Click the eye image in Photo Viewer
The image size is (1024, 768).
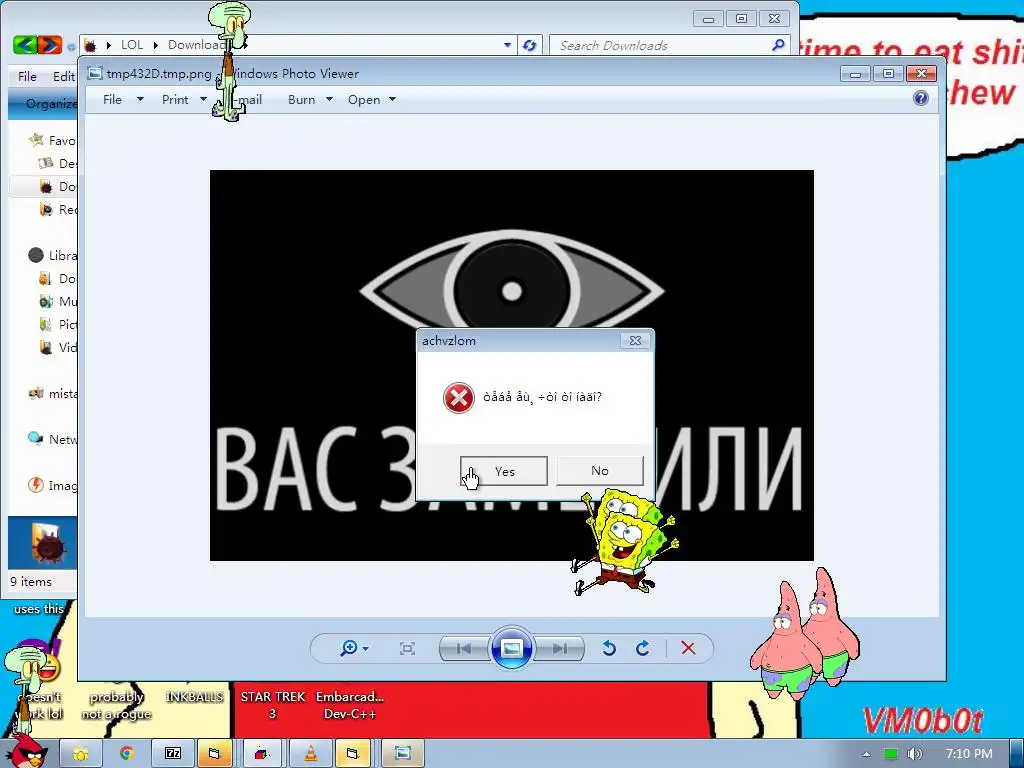coord(511,290)
